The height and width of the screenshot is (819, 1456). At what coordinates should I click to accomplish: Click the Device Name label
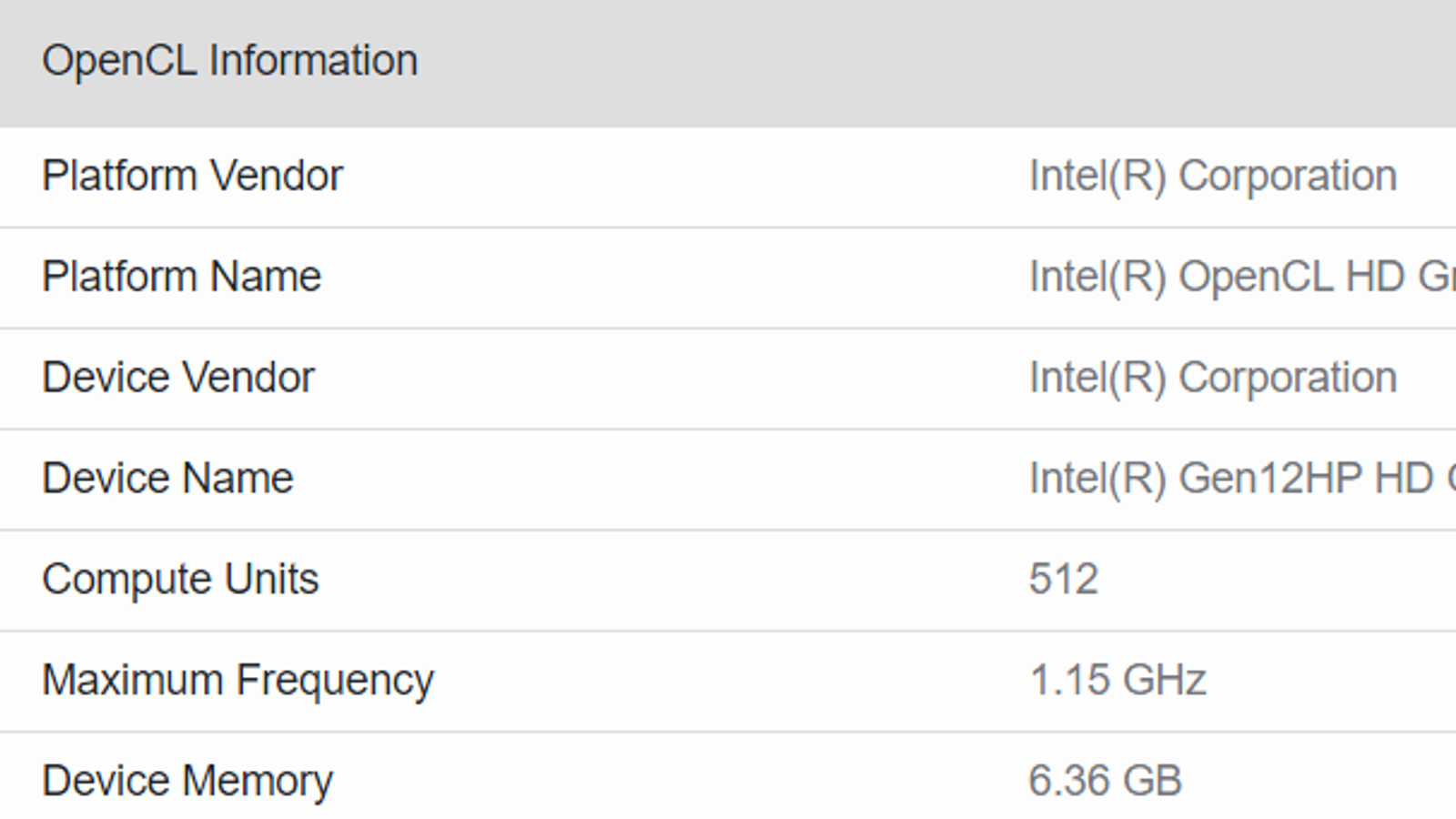tap(167, 479)
